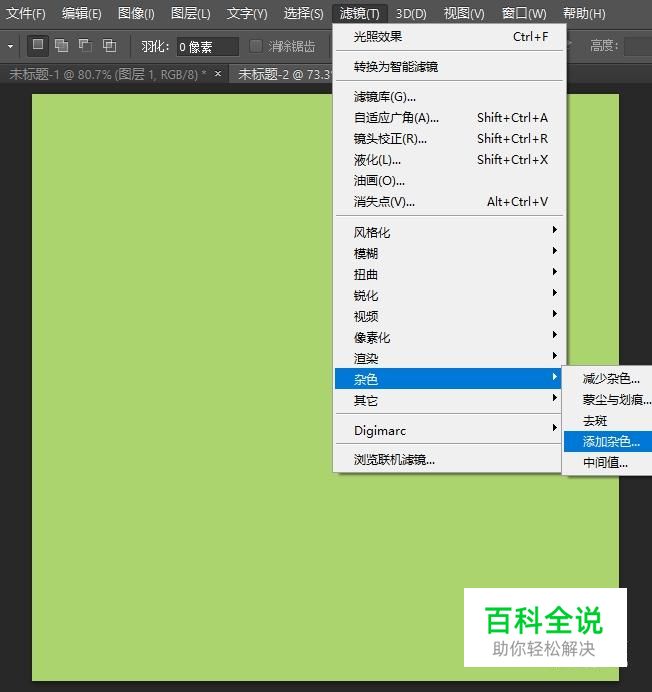Screen dimensions: 652x692
Task: Expand the 视频 submenu
Action: [x=448, y=316]
